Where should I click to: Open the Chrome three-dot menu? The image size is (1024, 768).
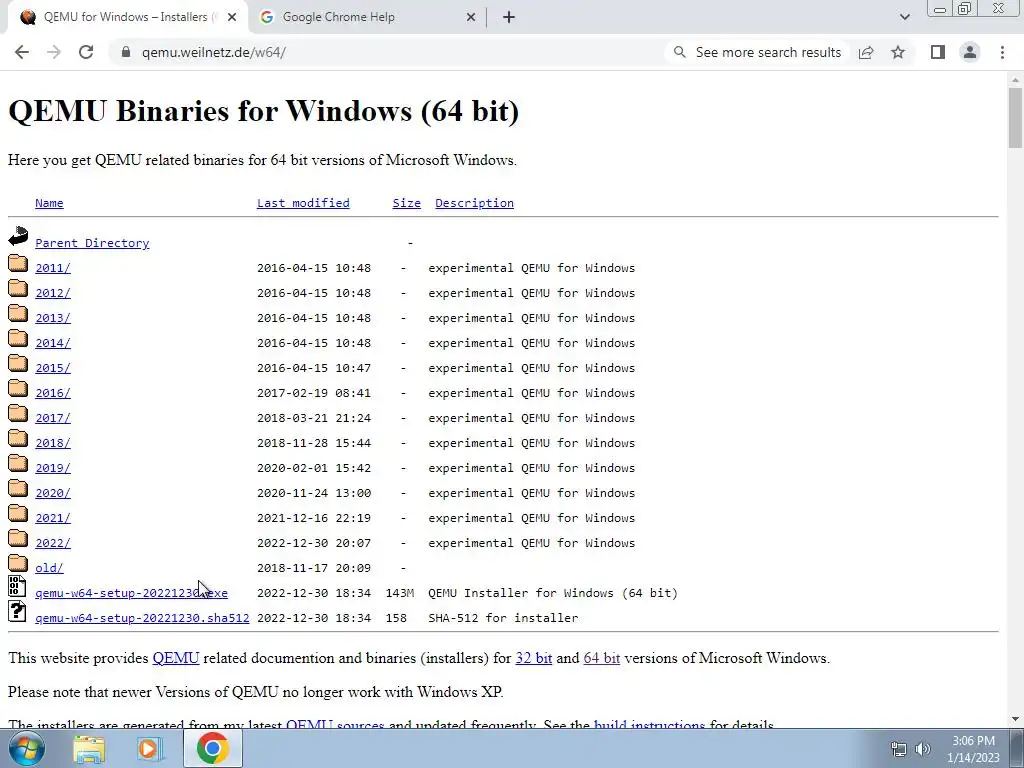[x=1002, y=52]
